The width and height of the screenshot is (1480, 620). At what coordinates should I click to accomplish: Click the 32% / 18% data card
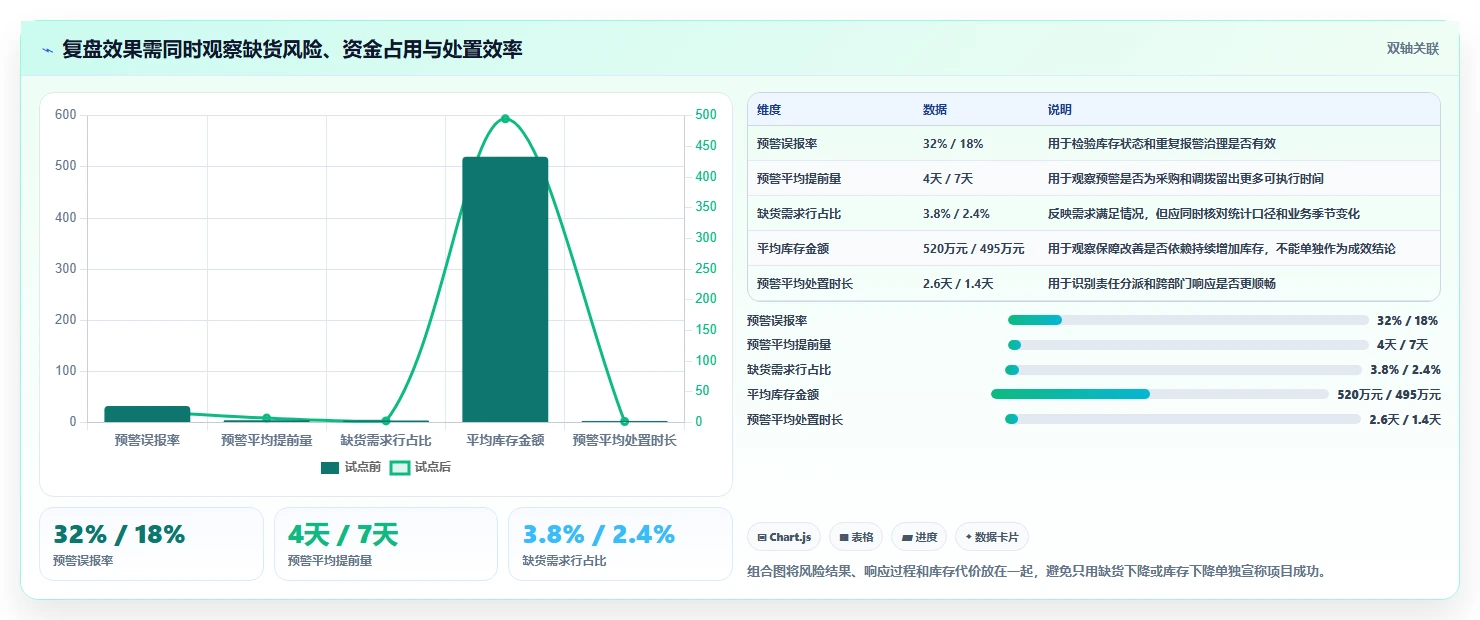pos(151,544)
